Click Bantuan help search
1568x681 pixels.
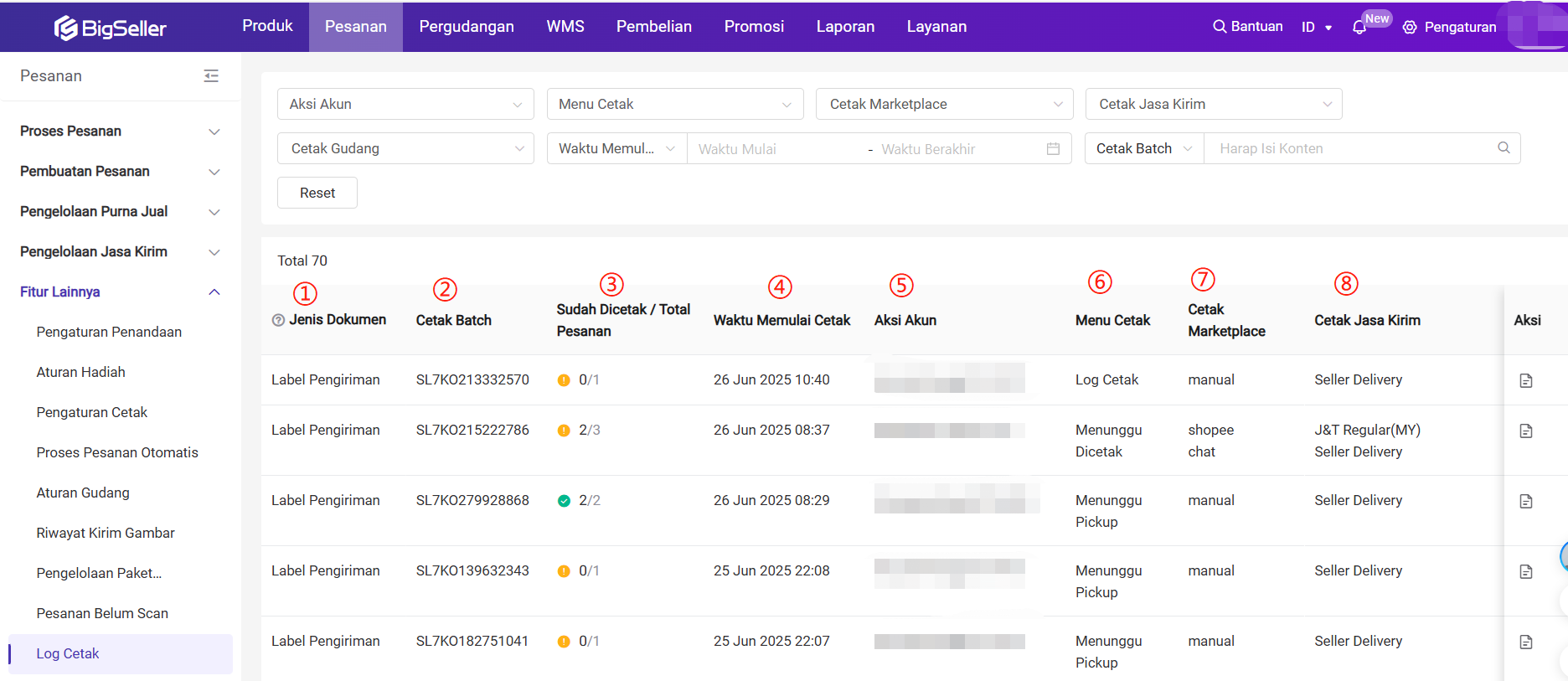click(1248, 27)
